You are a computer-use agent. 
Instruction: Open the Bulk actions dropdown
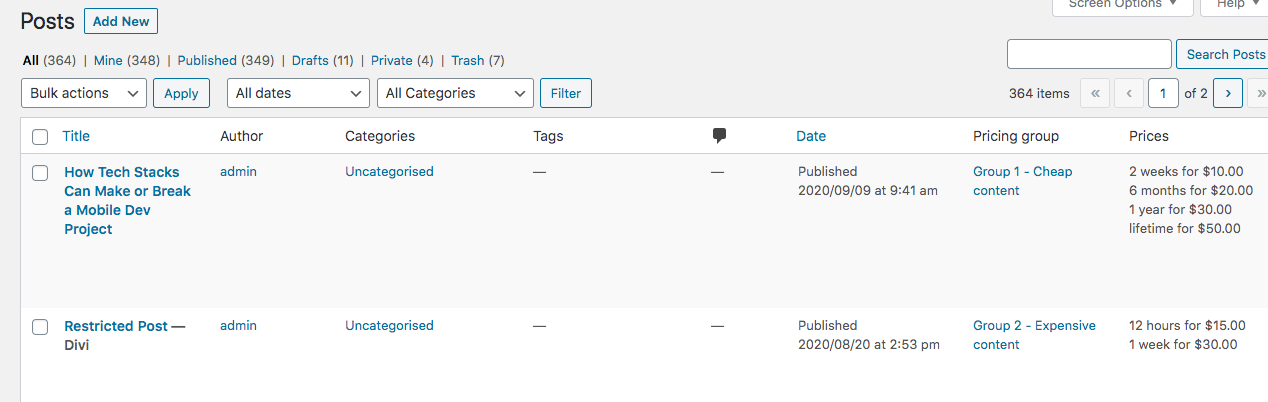(84, 93)
